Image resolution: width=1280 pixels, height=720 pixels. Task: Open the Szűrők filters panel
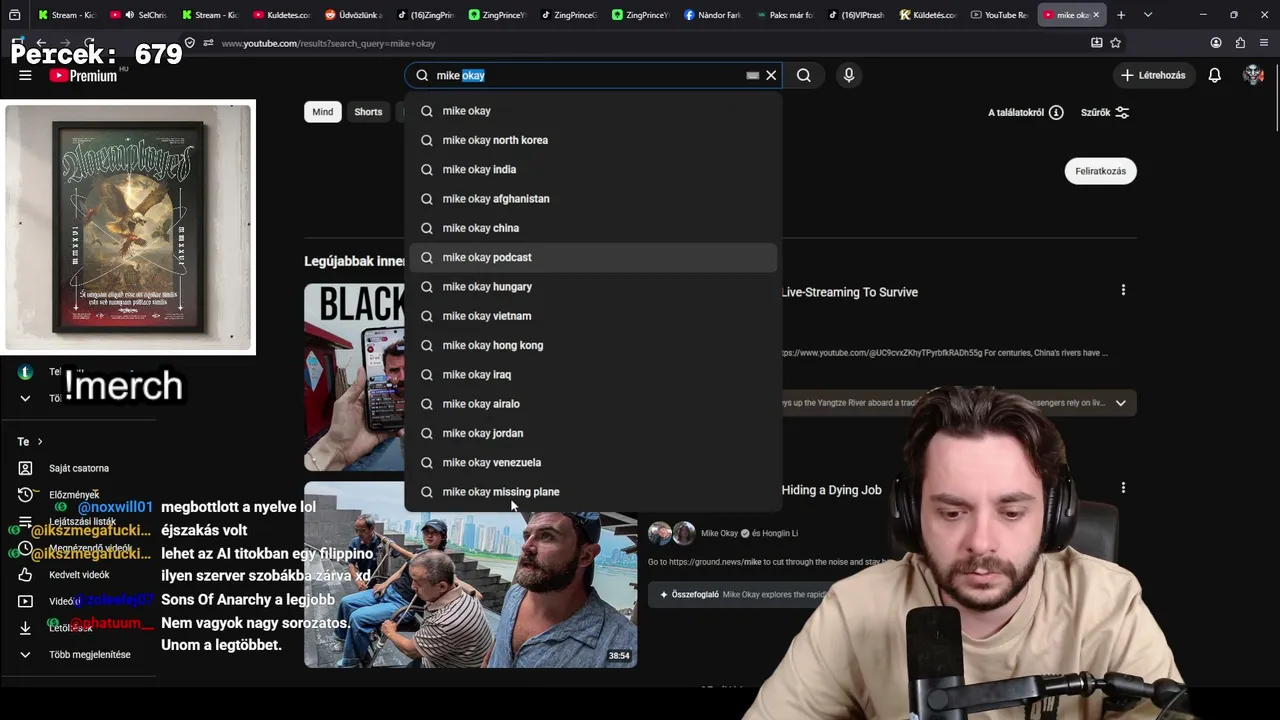[1105, 112]
